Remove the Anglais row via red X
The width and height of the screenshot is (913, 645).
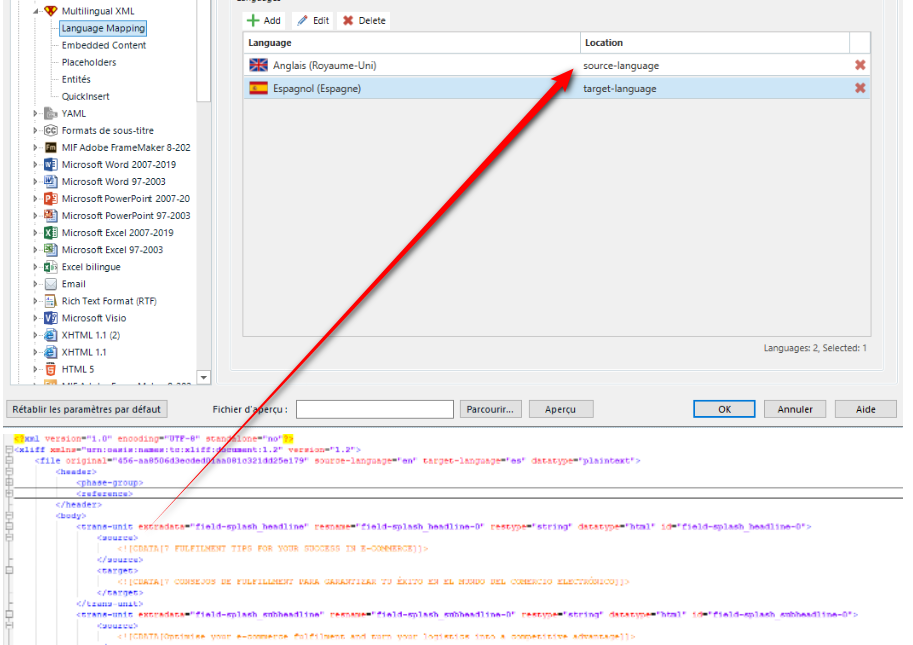[x=859, y=65]
